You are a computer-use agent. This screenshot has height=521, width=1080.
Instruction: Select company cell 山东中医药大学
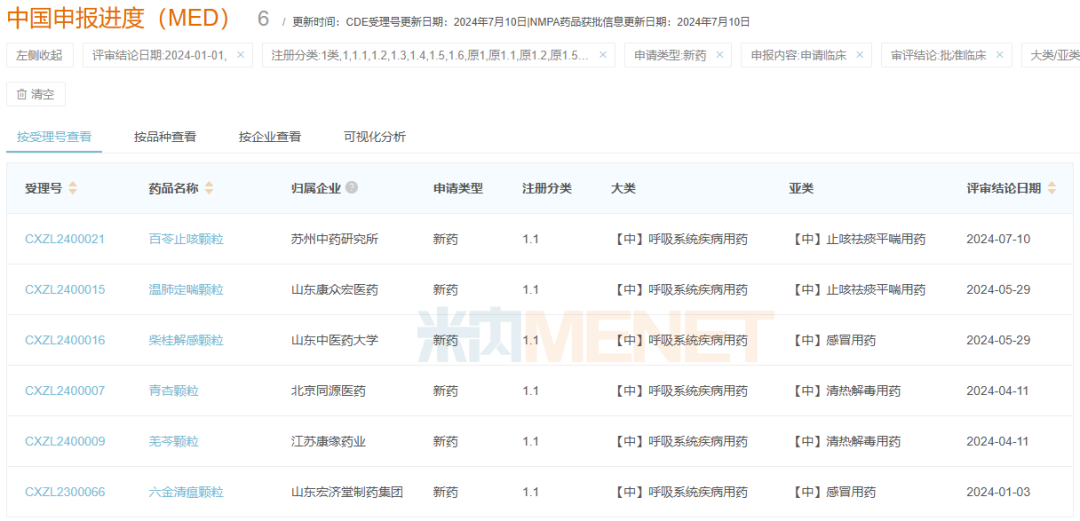point(335,340)
